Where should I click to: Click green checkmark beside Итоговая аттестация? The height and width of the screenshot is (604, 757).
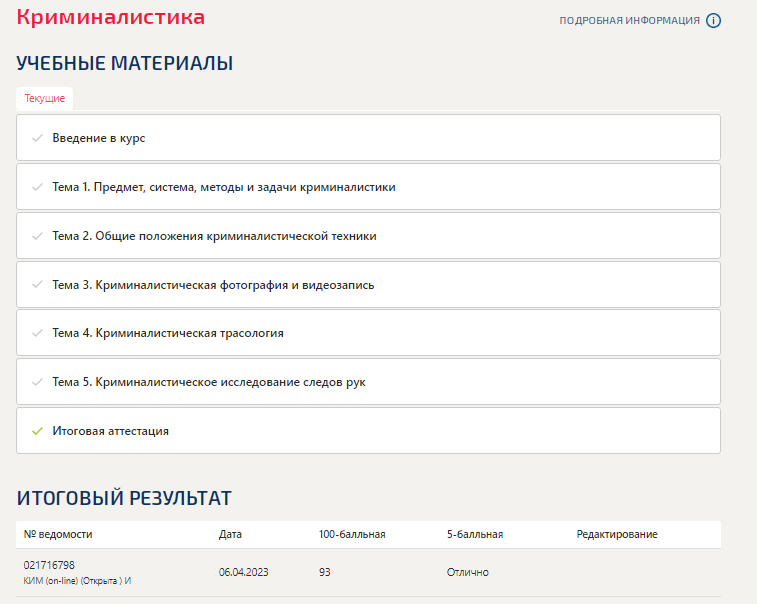tap(37, 431)
